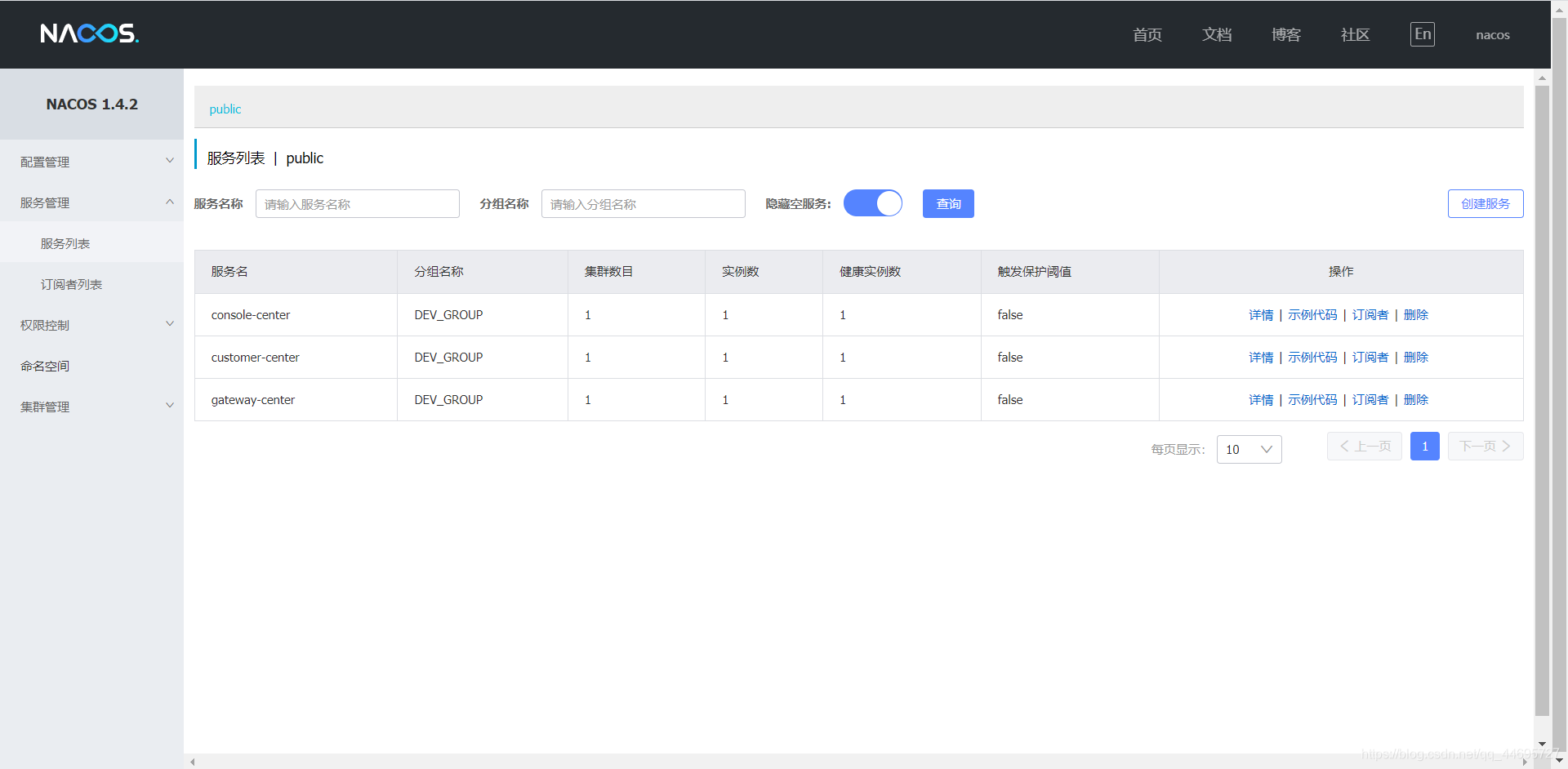
Task: Click the NACOS logo
Action: [90, 33]
